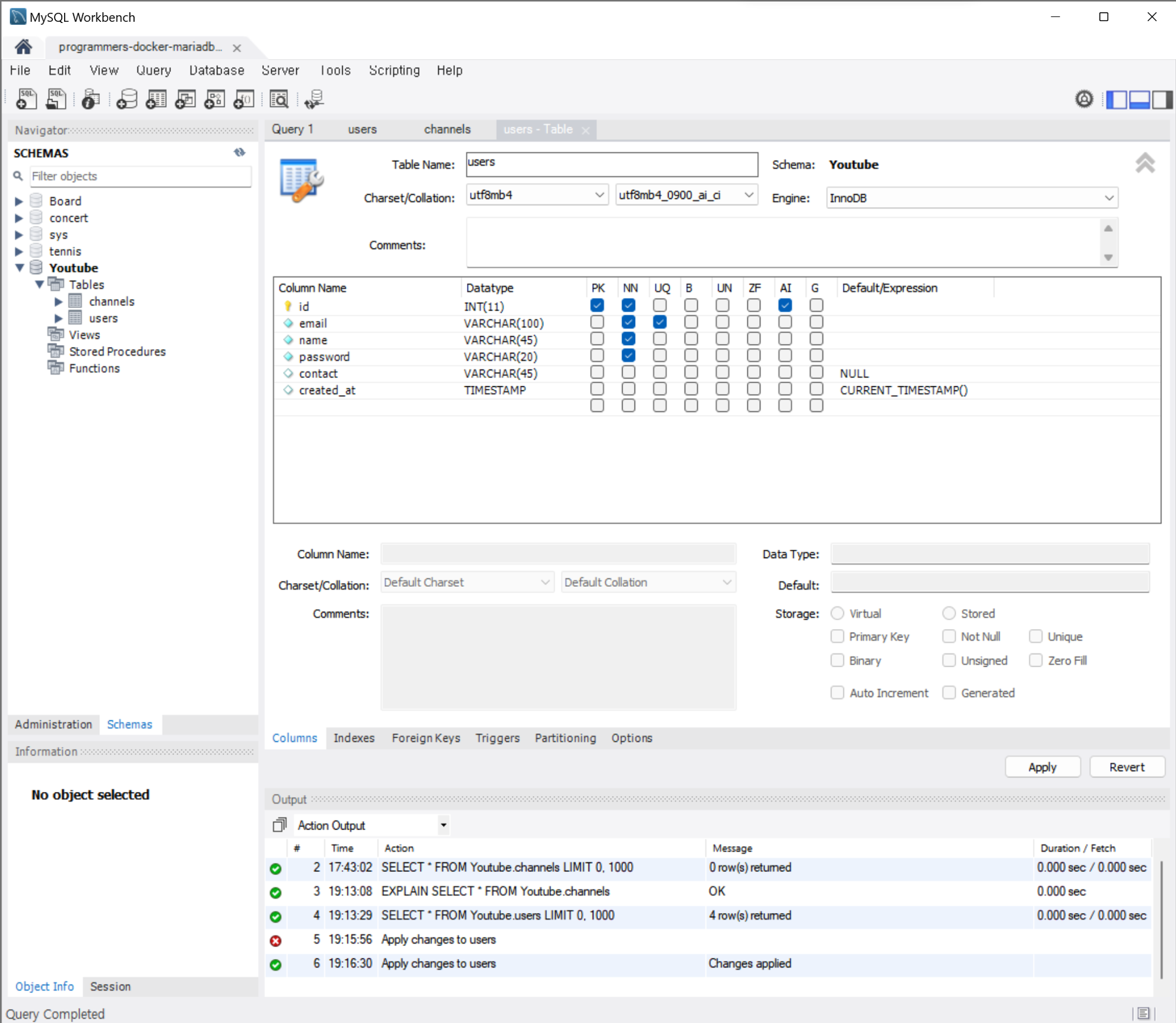Create a new stored procedure icon
Screen dimensions: 1176x1023
(215, 99)
